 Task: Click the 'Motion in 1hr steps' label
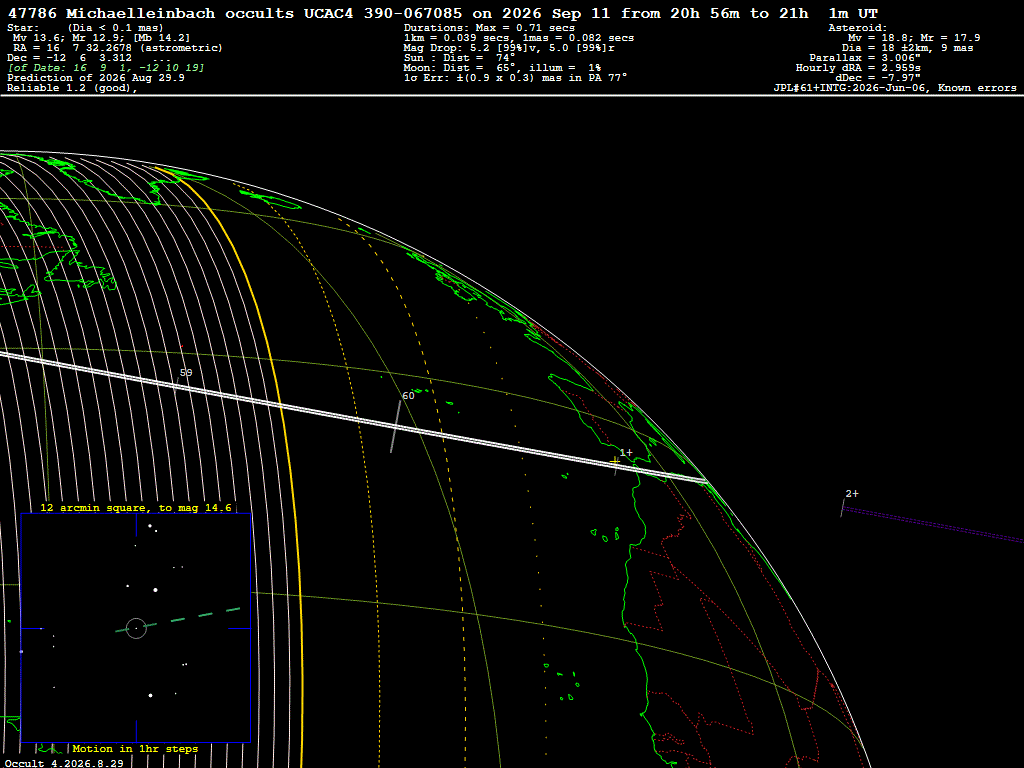(135, 748)
